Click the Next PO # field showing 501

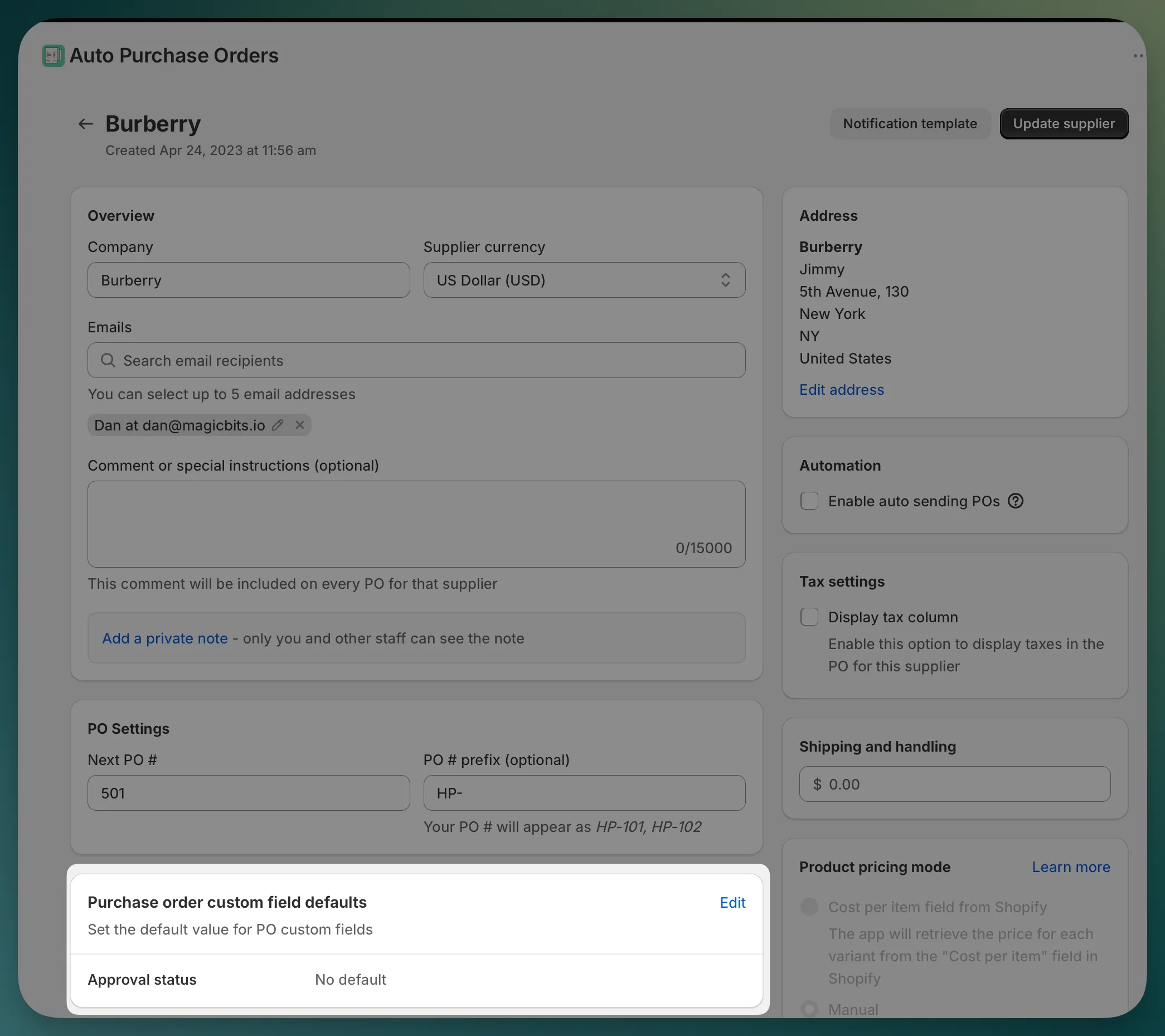pyautogui.click(x=249, y=793)
